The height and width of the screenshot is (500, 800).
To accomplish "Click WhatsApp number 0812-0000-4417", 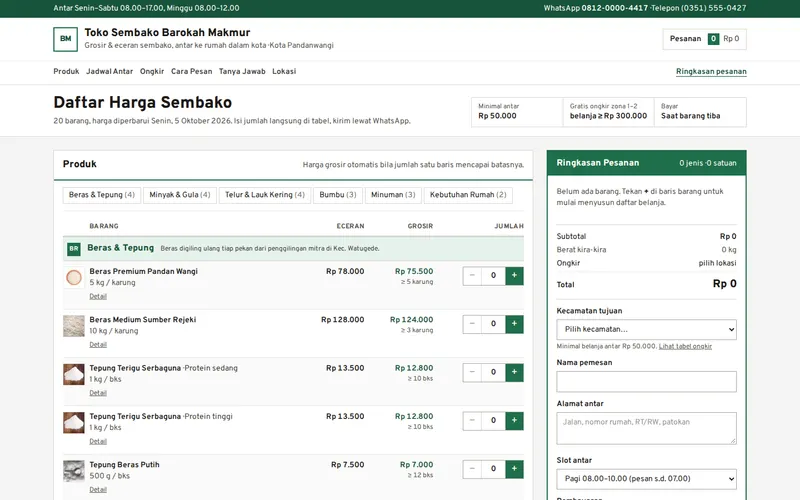I will (x=614, y=8).
